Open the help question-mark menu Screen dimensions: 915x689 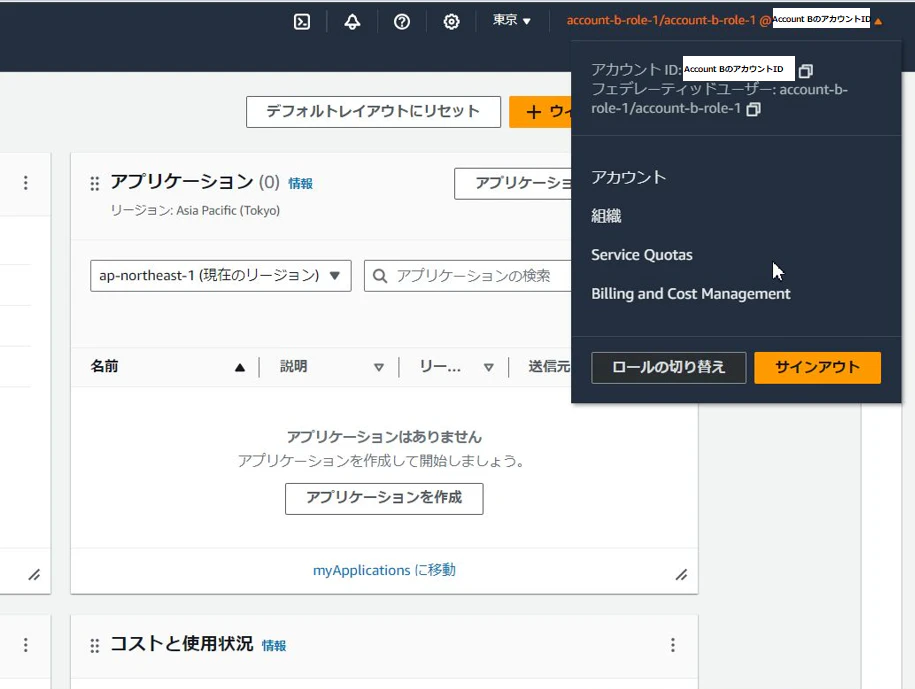pos(401,22)
